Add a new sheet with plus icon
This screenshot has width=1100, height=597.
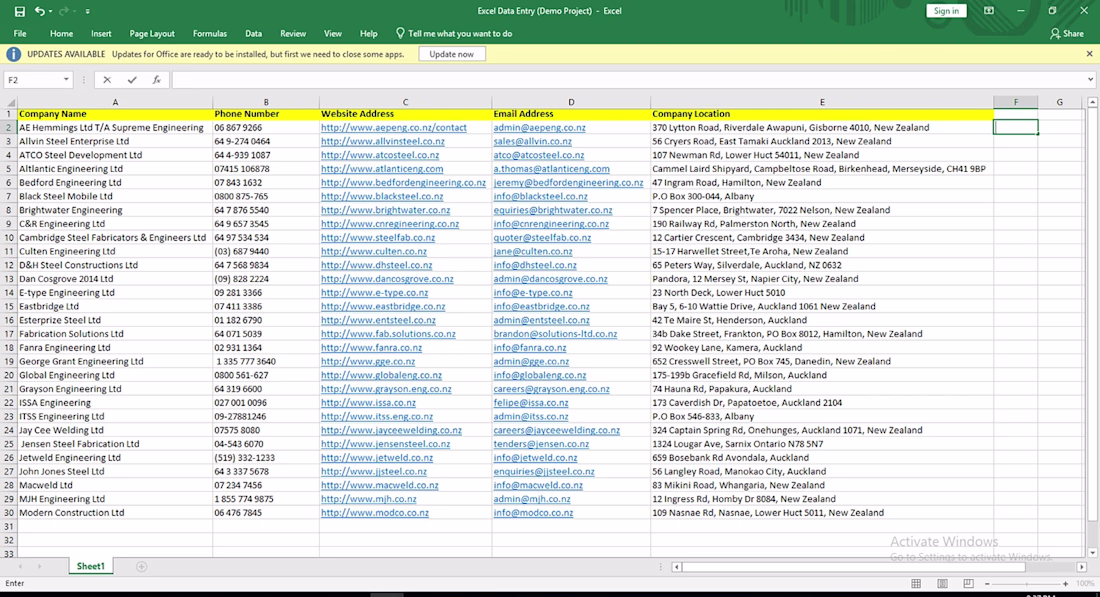point(141,566)
